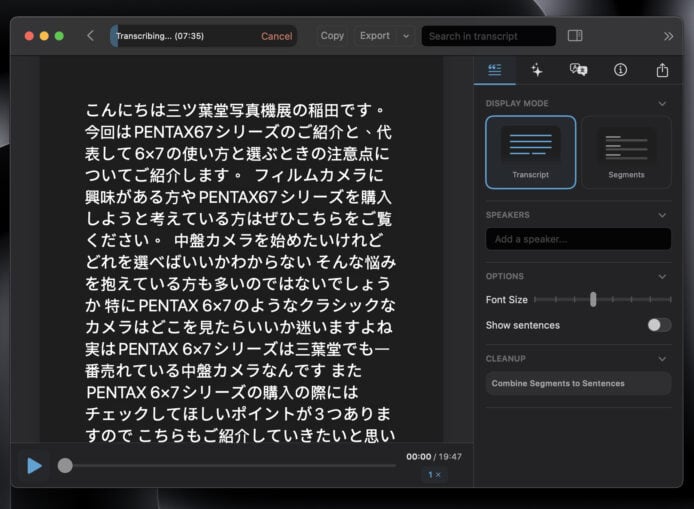The height and width of the screenshot is (509, 694).
Task: Open the toolbar overflow double-chevron
Action: tap(668, 36)
